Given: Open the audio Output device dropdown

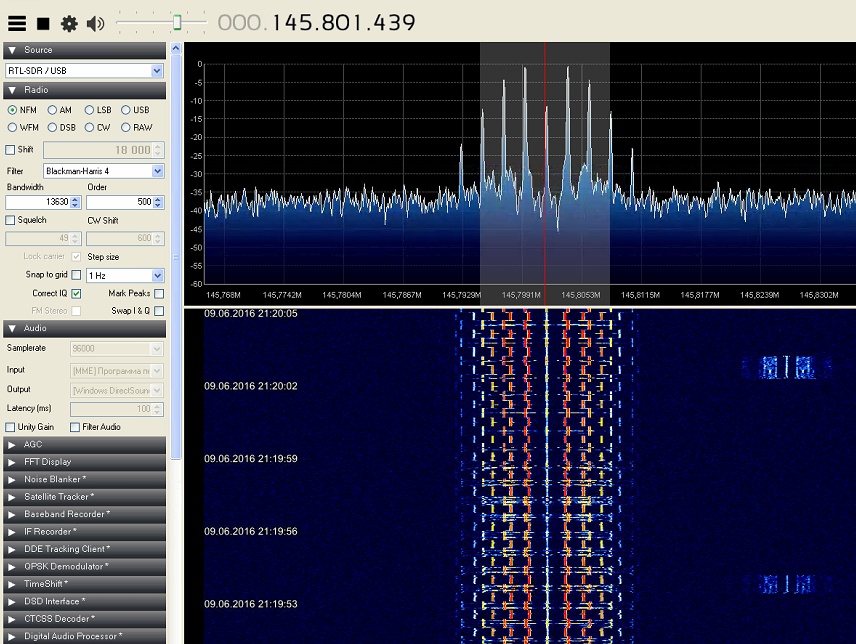Looking at the screenshot, I should click(117, 390).
